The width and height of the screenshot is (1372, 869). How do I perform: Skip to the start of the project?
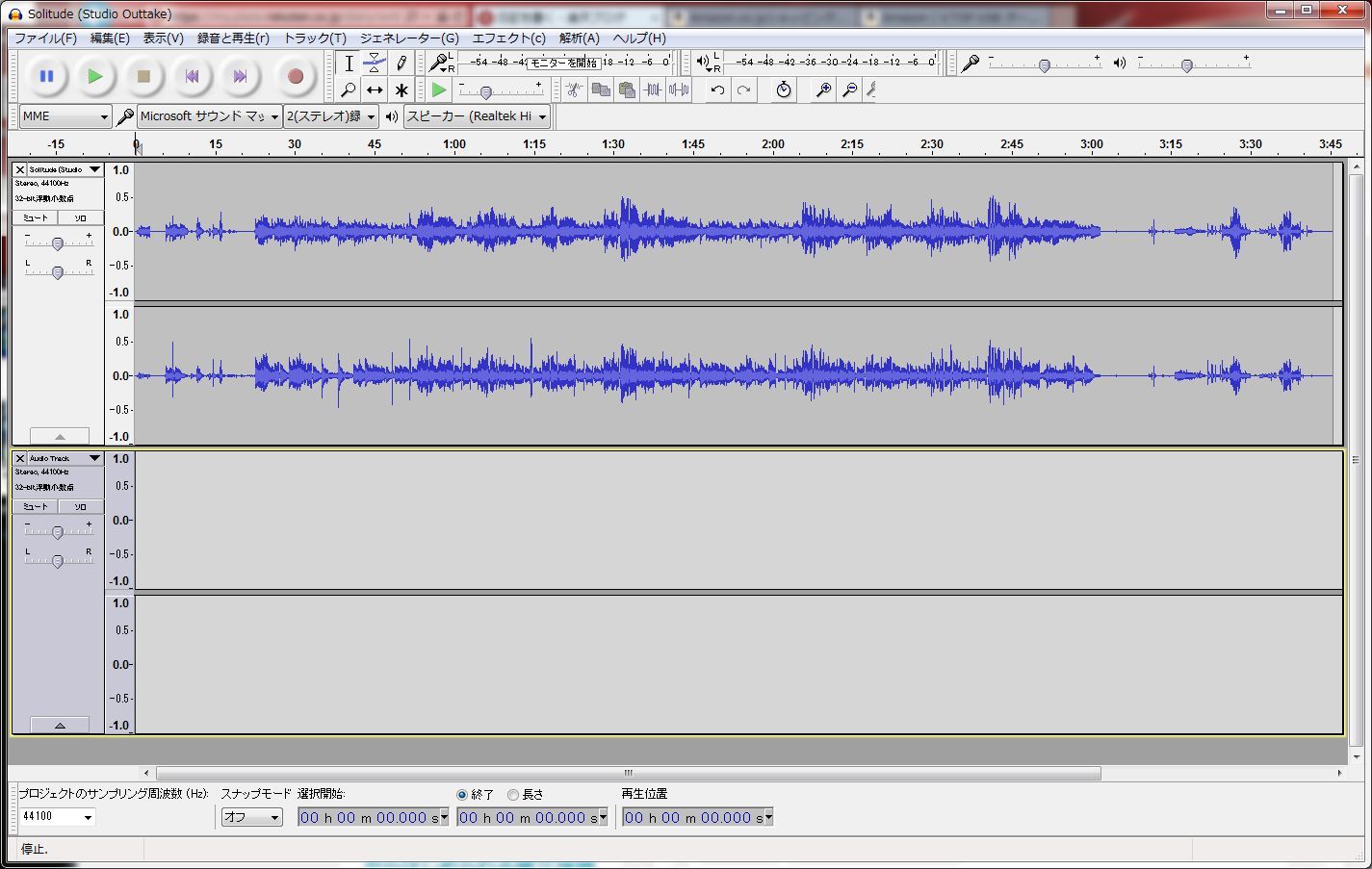point(192,76)
